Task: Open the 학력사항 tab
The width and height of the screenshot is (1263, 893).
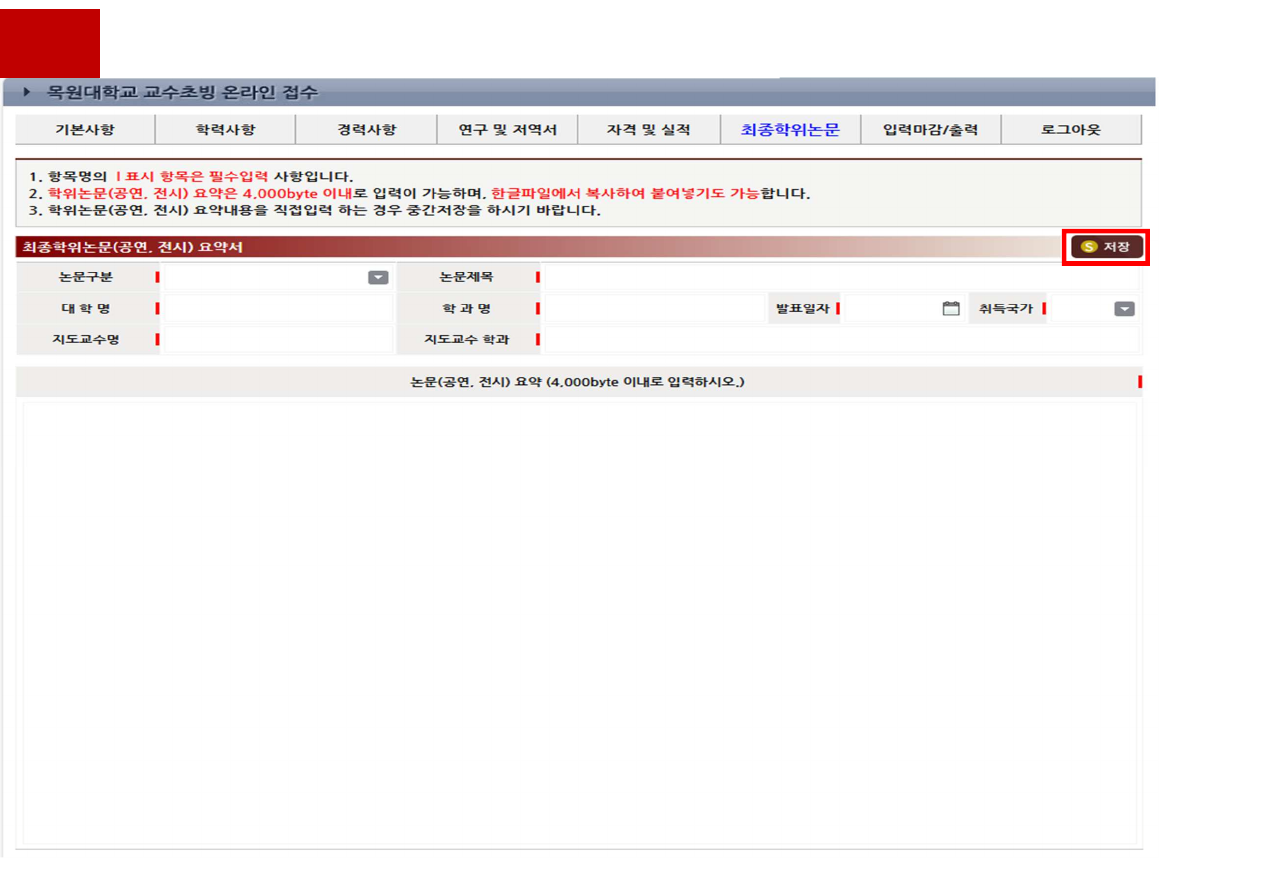Action: click(225, 130)
